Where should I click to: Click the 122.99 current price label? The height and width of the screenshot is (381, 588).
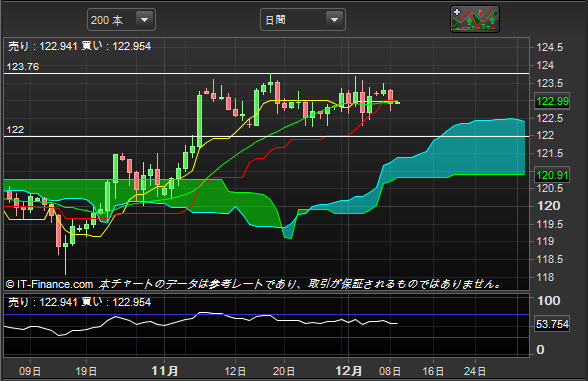[552, 101]
